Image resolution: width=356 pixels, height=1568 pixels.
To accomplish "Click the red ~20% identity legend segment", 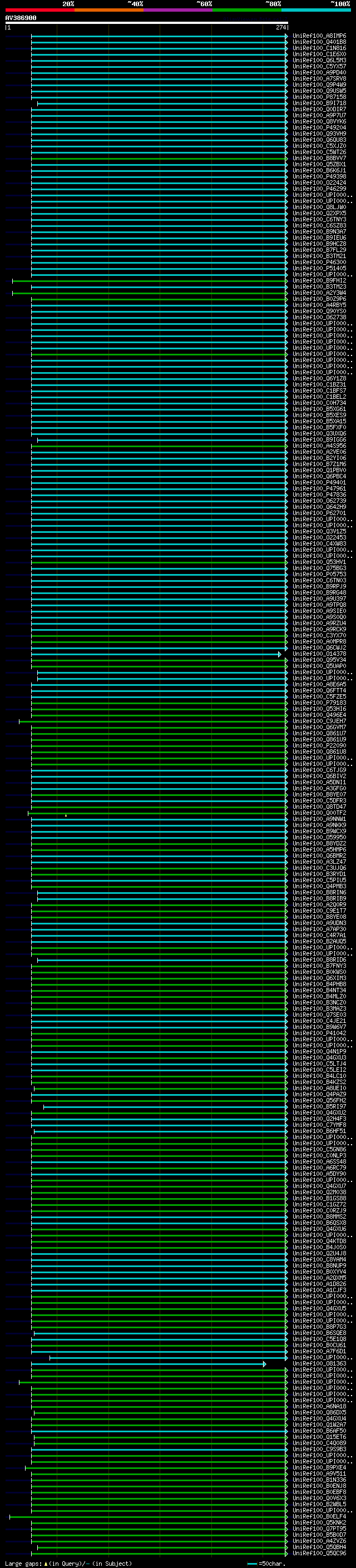I will (39, 11).
